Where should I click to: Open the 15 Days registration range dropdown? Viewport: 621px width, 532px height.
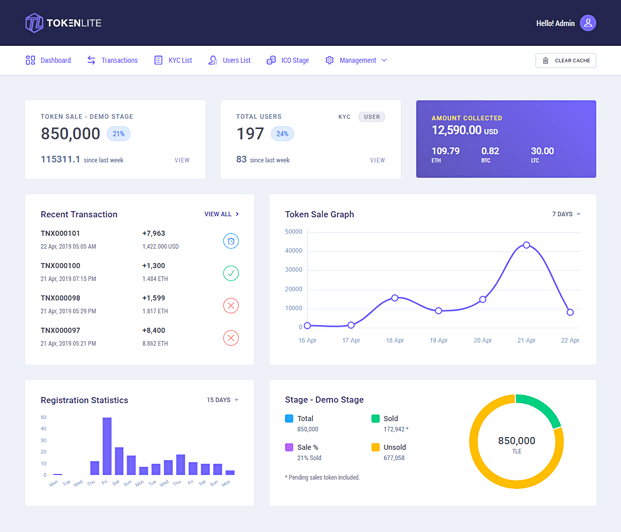pos(223,400)
